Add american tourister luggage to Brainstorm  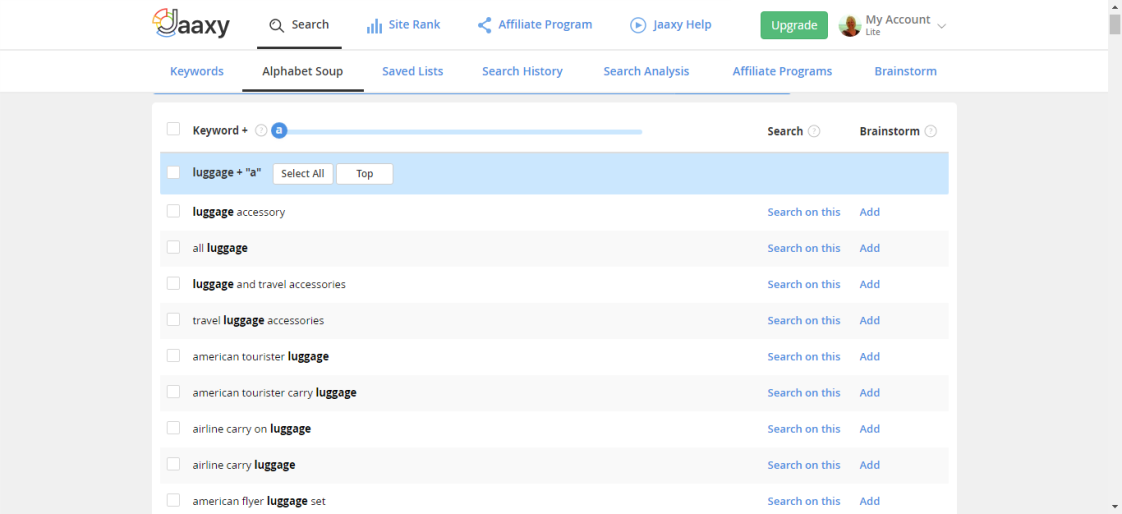pyautogui.click(x=869, y=357)
